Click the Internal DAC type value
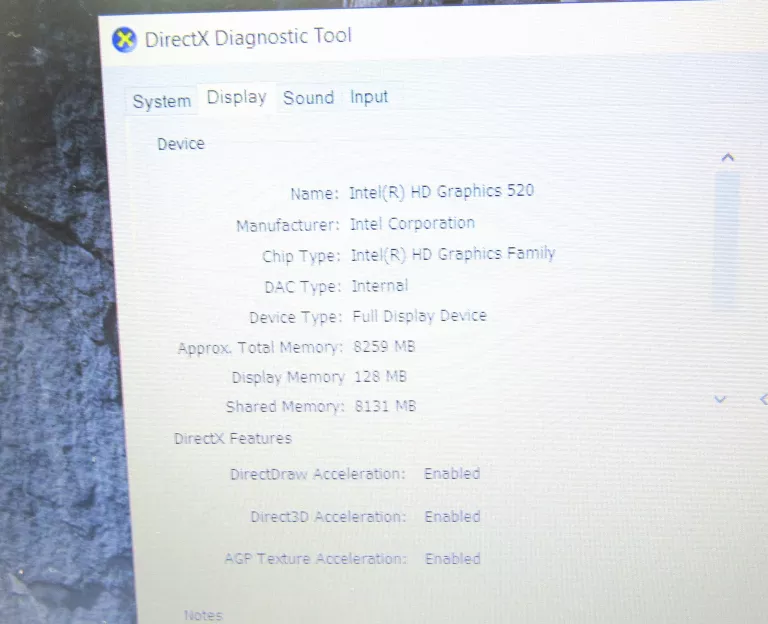The height and width of the screenshot is (624, 768). pyautogui.click(x=380, y=286)
